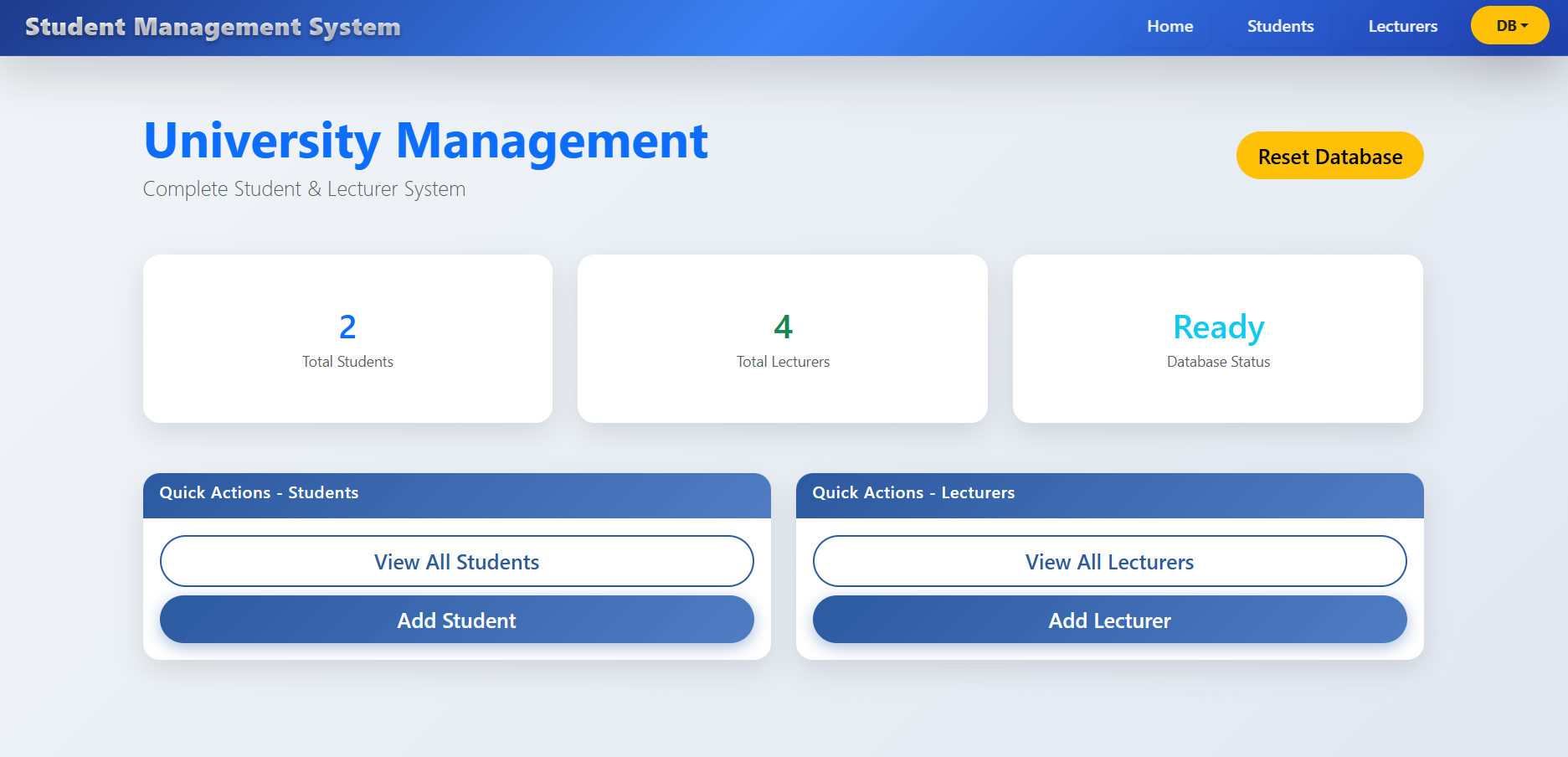Click View All Lecturers
Viewport: 1568px width, 757px height.
click(x=1109, y=561)
